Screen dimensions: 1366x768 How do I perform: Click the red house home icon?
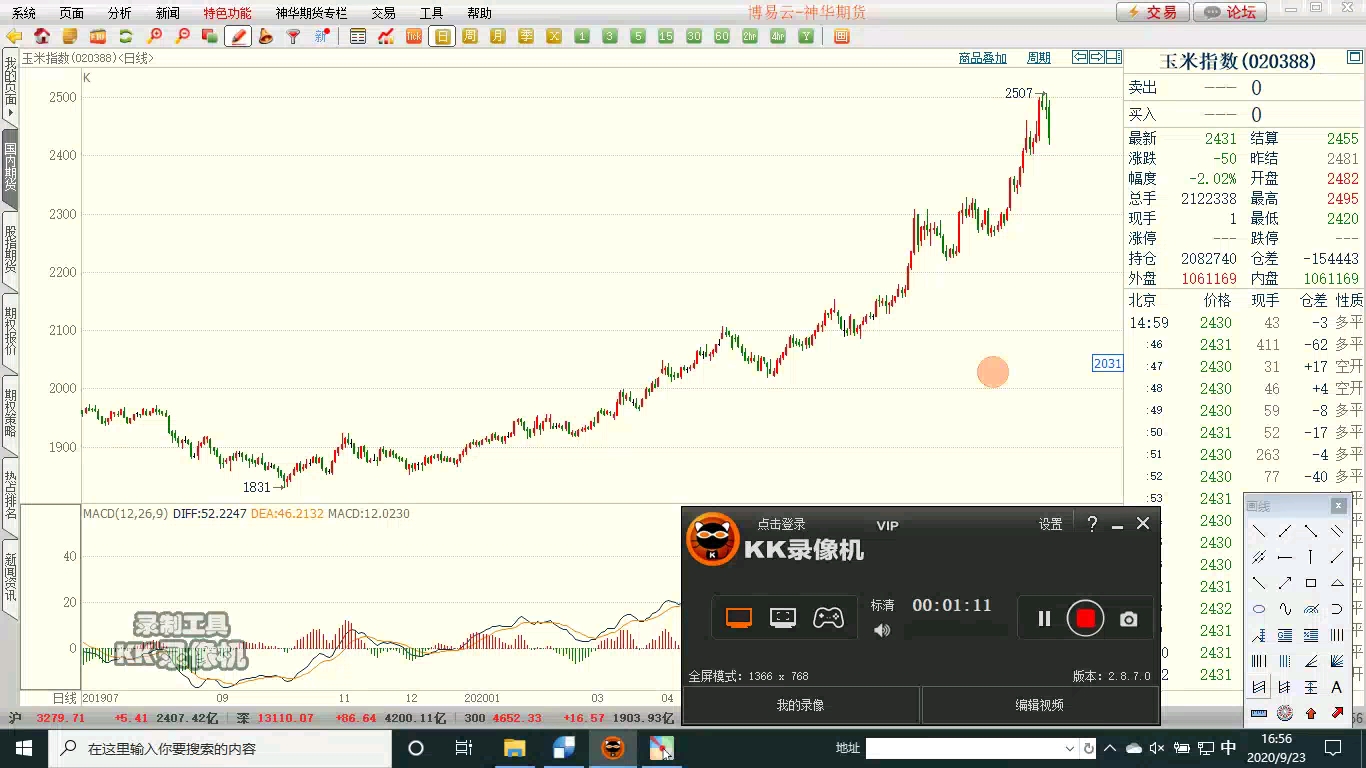42,36
